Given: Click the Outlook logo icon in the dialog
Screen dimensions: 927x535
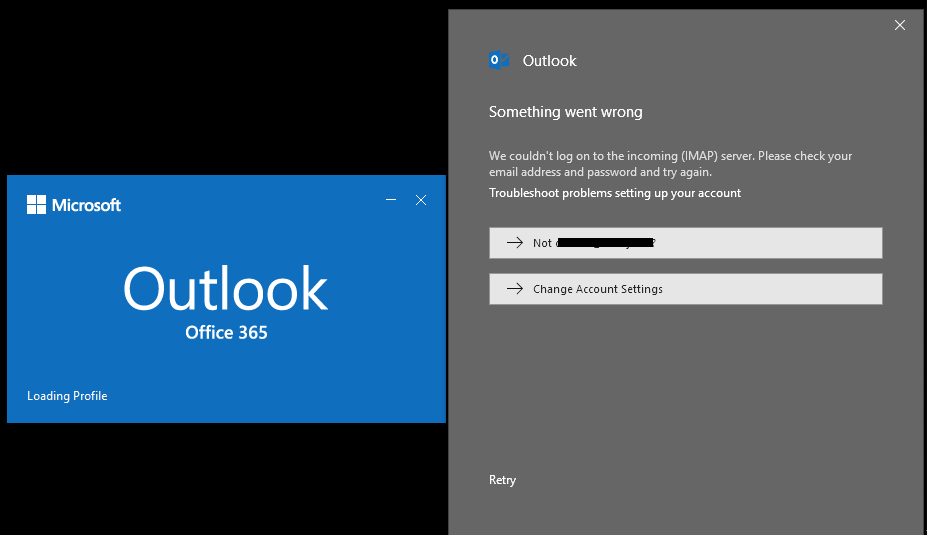Looking at the screenshot, I should click(499, 60).
